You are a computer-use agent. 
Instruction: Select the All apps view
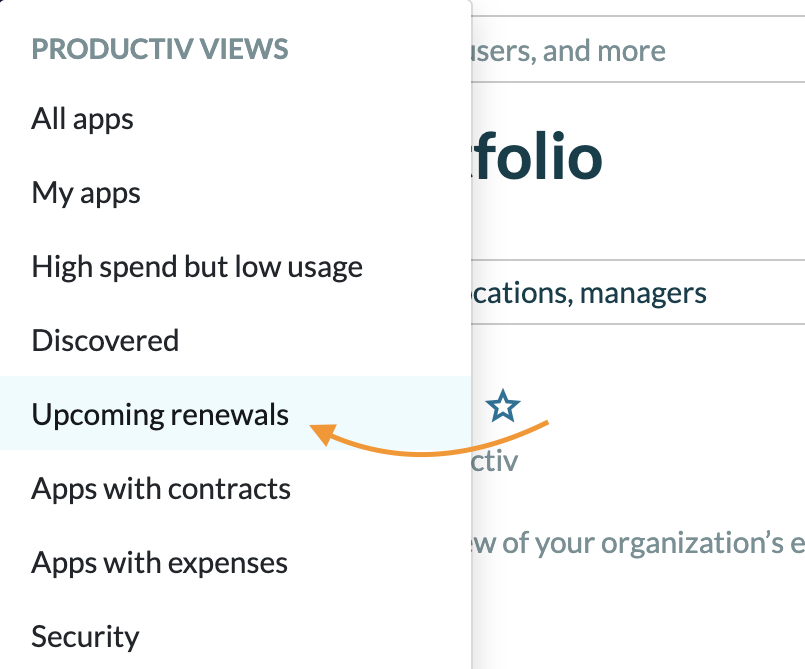[x=83, y=119]
